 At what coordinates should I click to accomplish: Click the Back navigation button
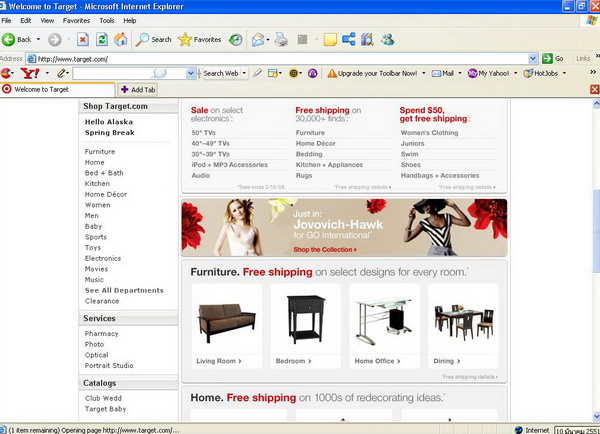(16, 39)
